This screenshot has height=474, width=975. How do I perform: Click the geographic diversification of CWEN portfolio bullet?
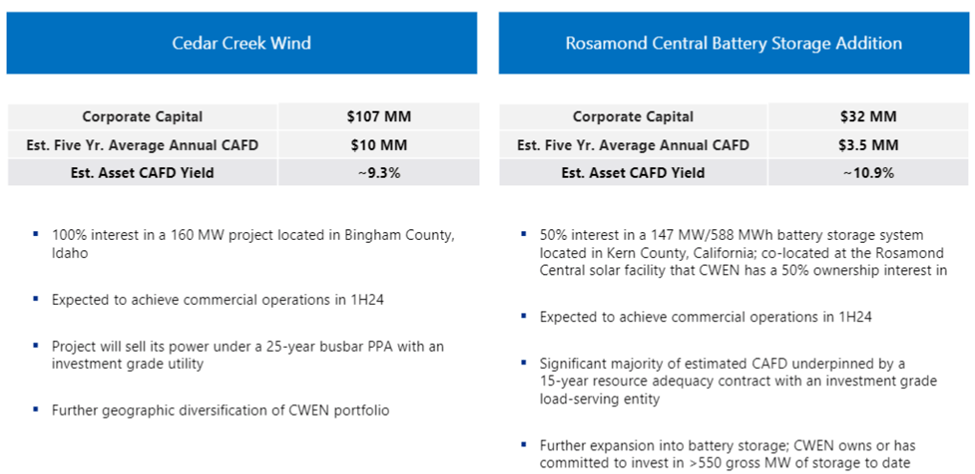(x=220, y=409)
